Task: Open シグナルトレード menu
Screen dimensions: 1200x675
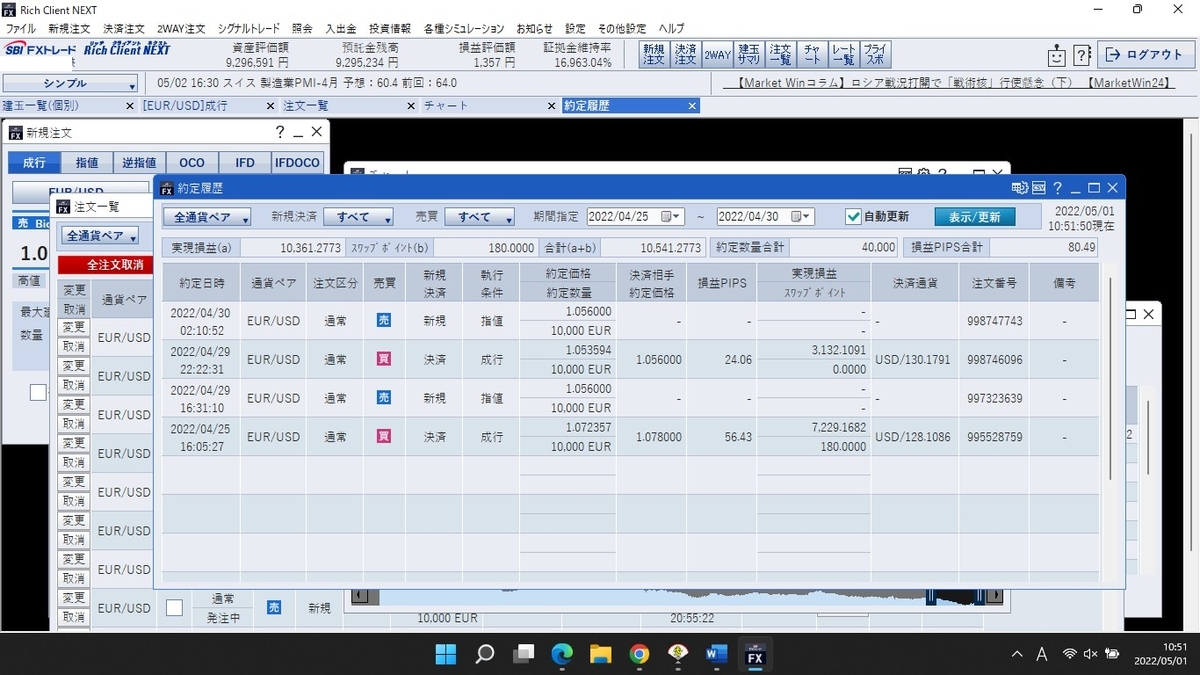Action: point(247,29)
